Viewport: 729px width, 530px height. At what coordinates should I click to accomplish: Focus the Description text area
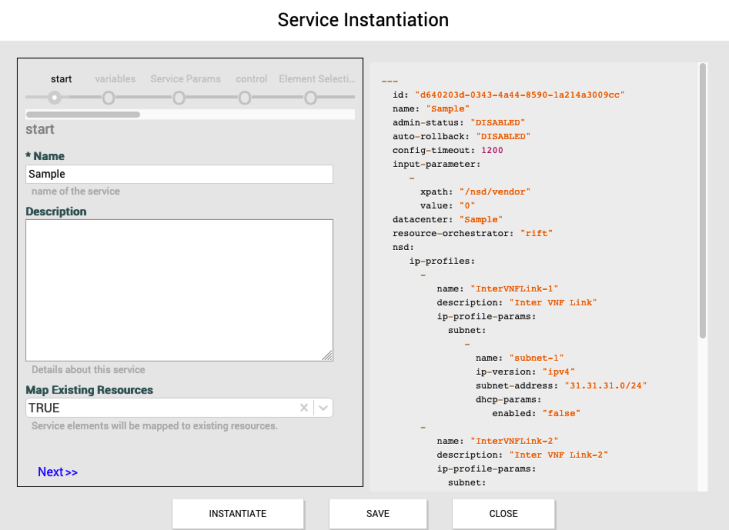[179, 290]
